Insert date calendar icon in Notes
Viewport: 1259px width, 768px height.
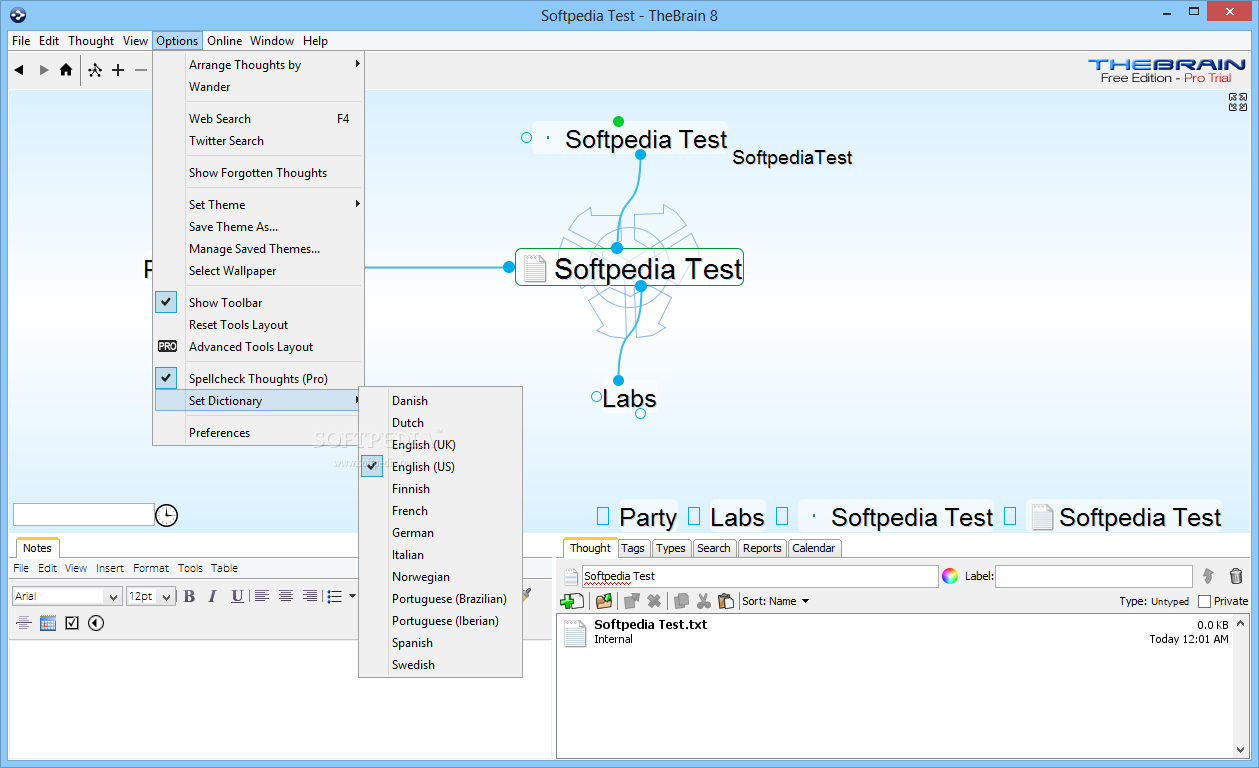pos(48,623)
